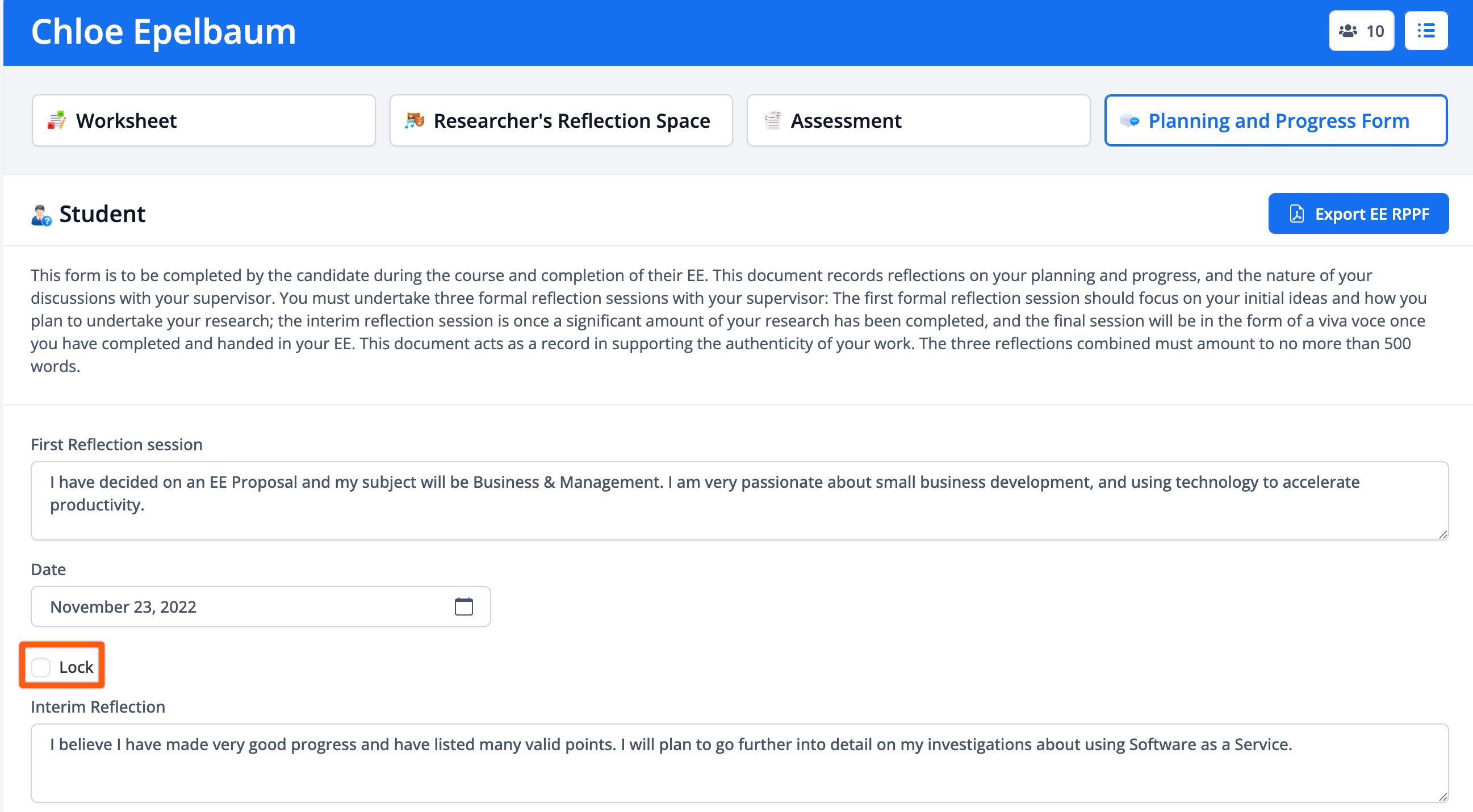Click the Worksheet notepad icon
Viewport: 1473px width, 812px height.
(57, 120)
